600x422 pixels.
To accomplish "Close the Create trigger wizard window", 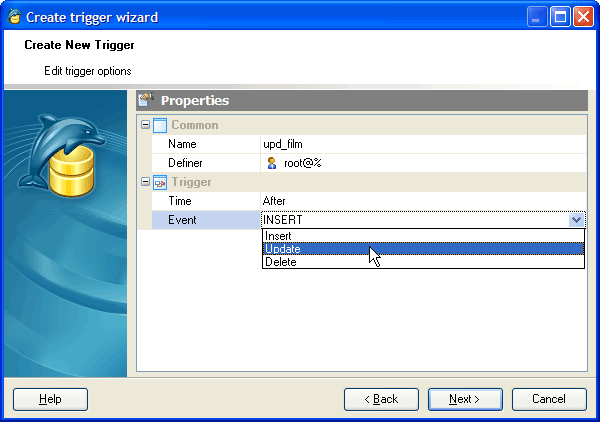I will [x=583, y=17].
